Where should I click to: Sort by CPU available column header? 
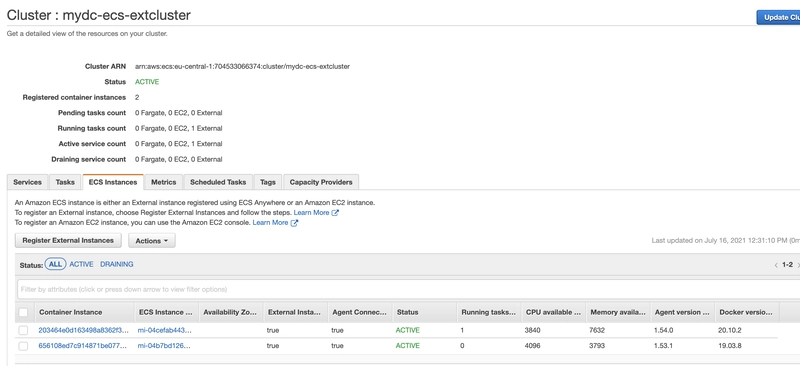point(553,312)
